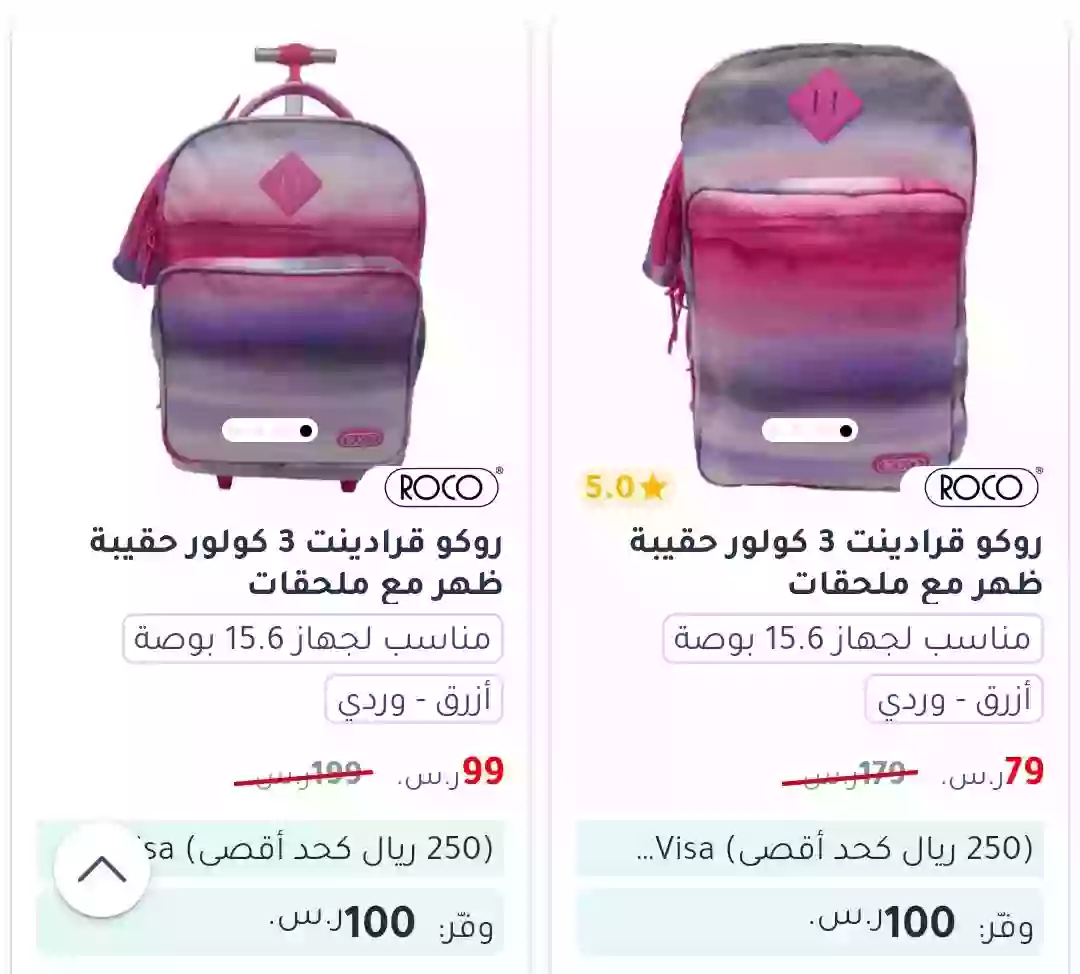Image resolution: width=1080 pixels, height=974 pixels.
Task: Open Visa 250 riyal offer on trolley bag
Action: tap(271, 849)
